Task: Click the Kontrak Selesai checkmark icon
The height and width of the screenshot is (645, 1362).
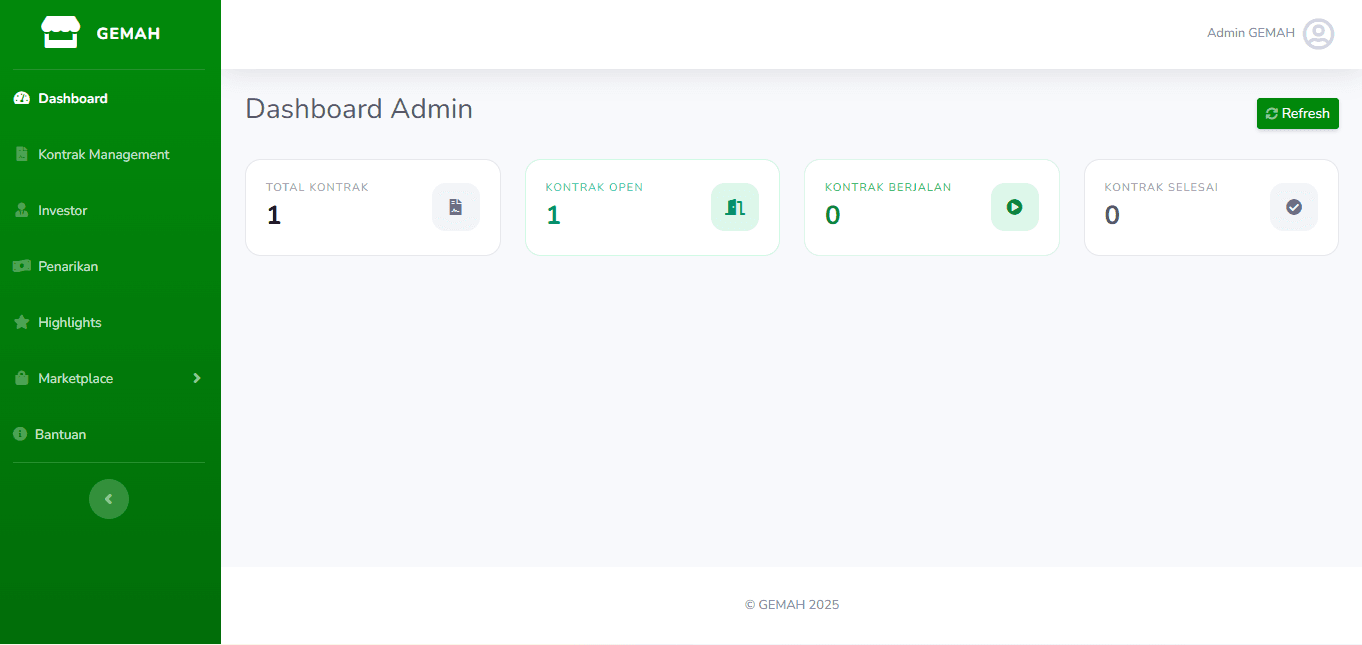Action: point(1293,207)
